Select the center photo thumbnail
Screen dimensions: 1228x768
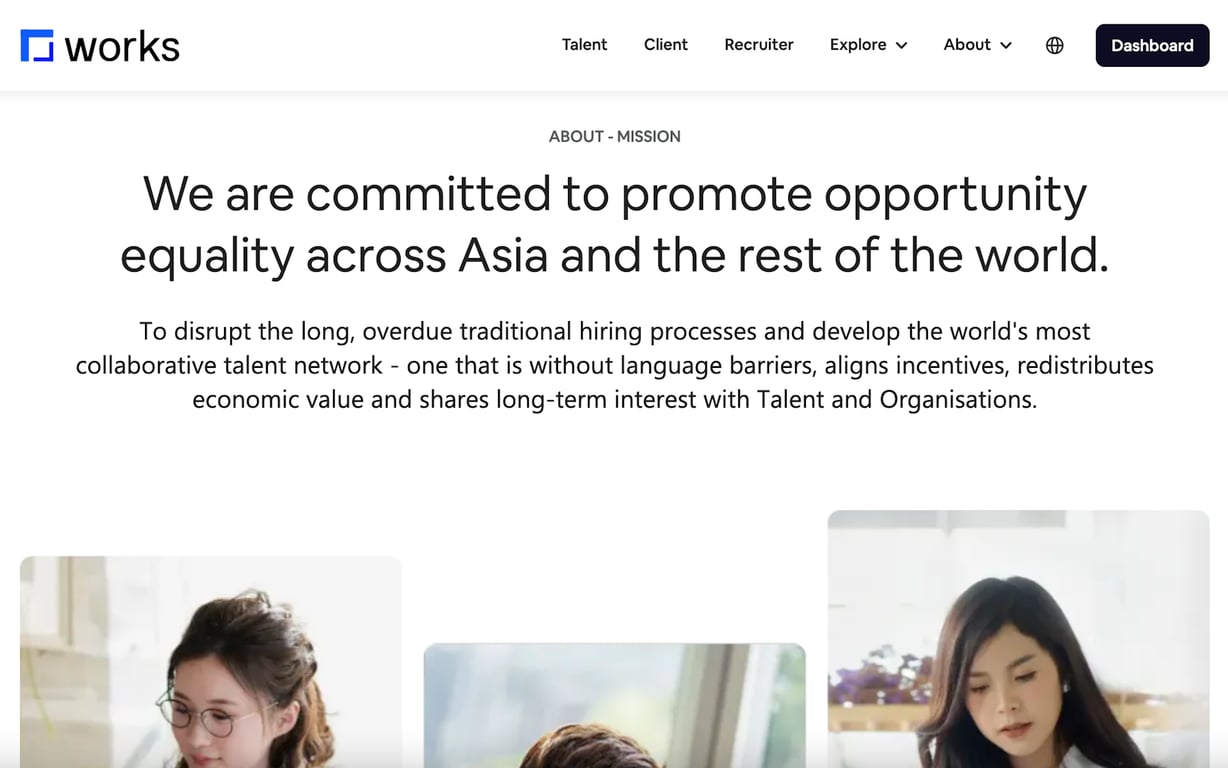(x=614, y=705)
